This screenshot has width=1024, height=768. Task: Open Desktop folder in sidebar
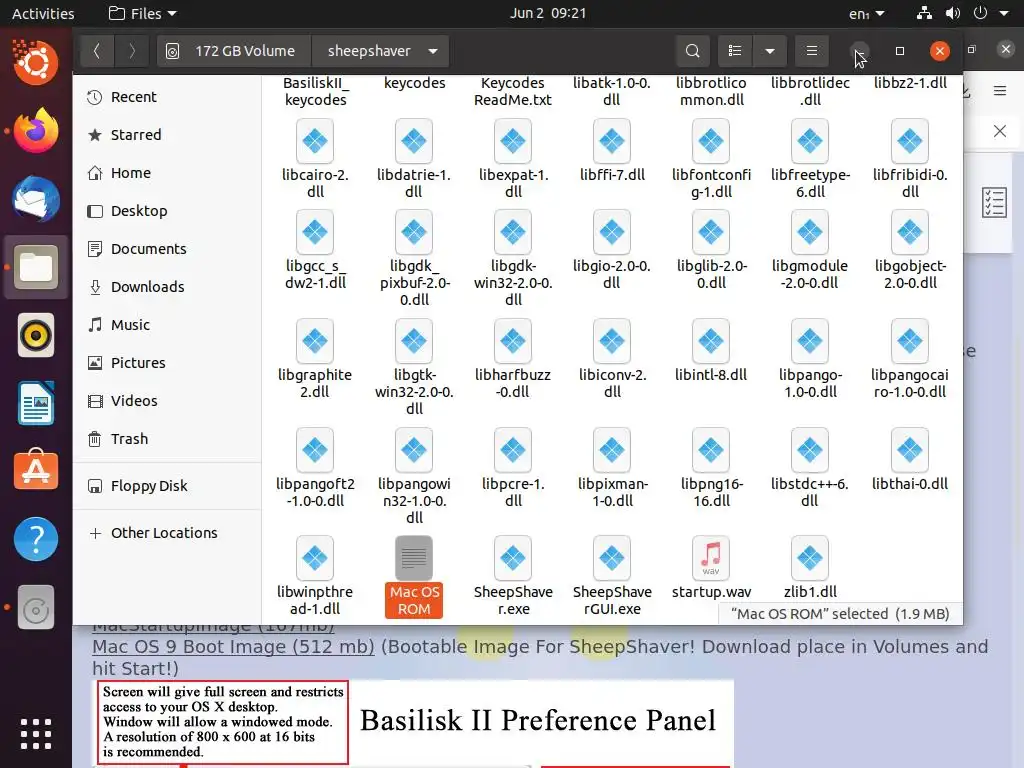click(167, 211)
